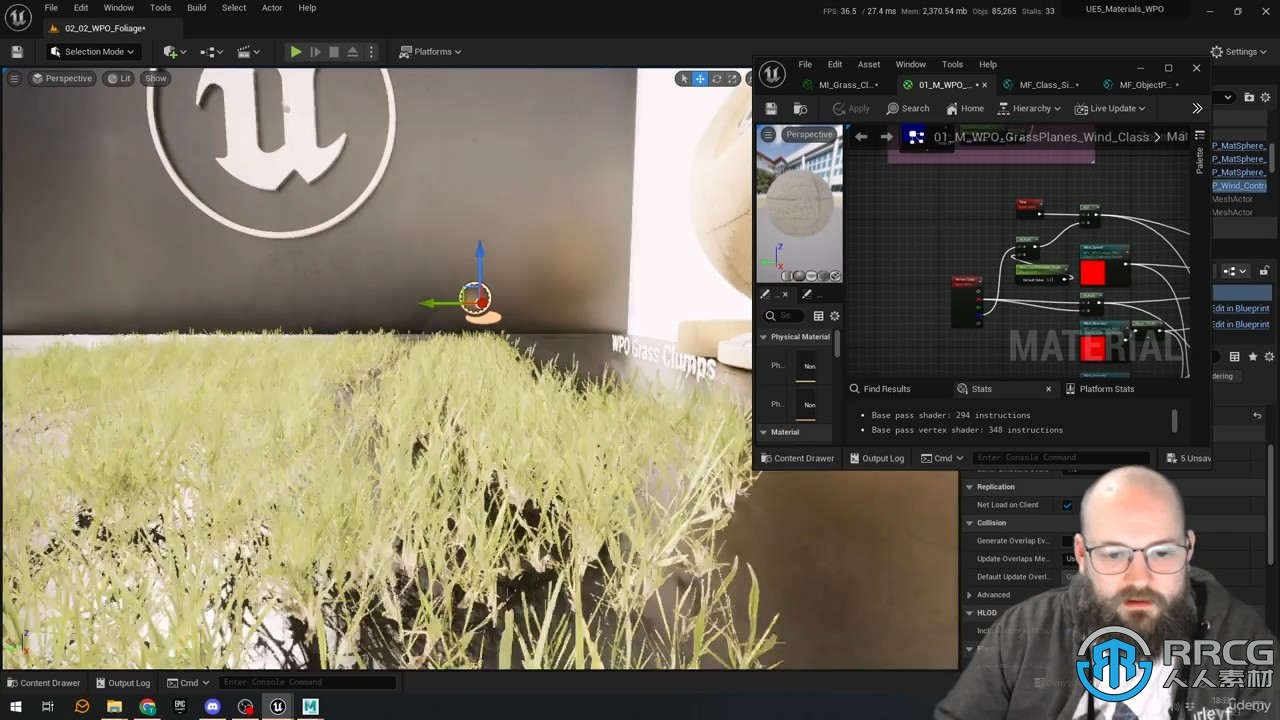Screen dimensions: 1280x720
Task: Open main viewport hamburger options menu
Action: [x=15, y=78]
